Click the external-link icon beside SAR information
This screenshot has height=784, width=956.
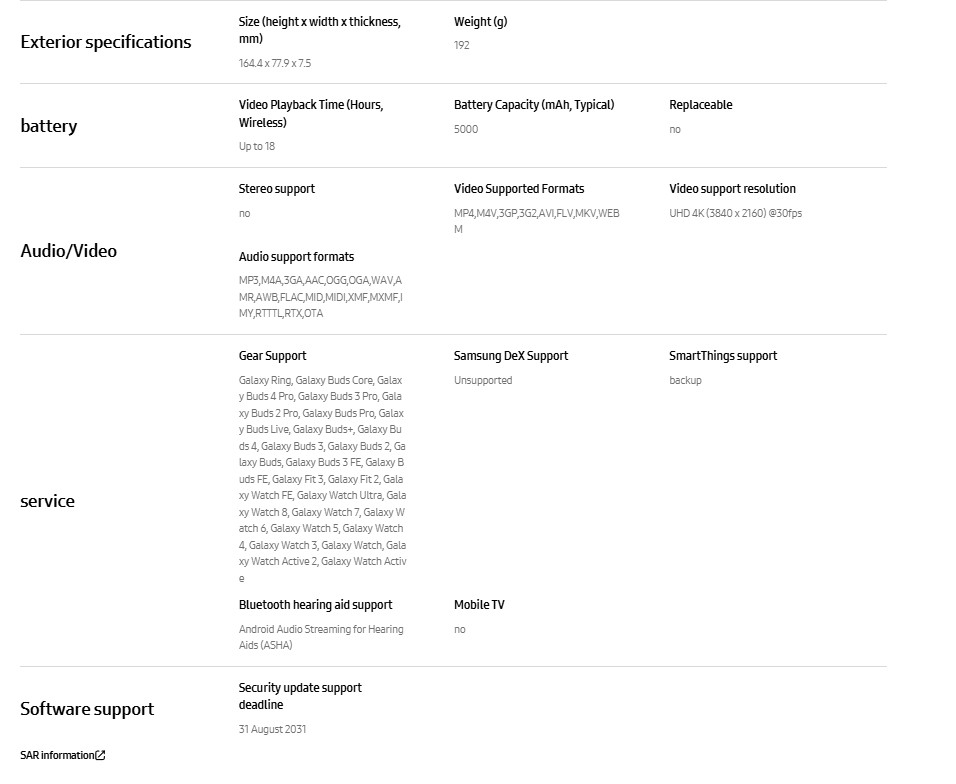[100, 755]
